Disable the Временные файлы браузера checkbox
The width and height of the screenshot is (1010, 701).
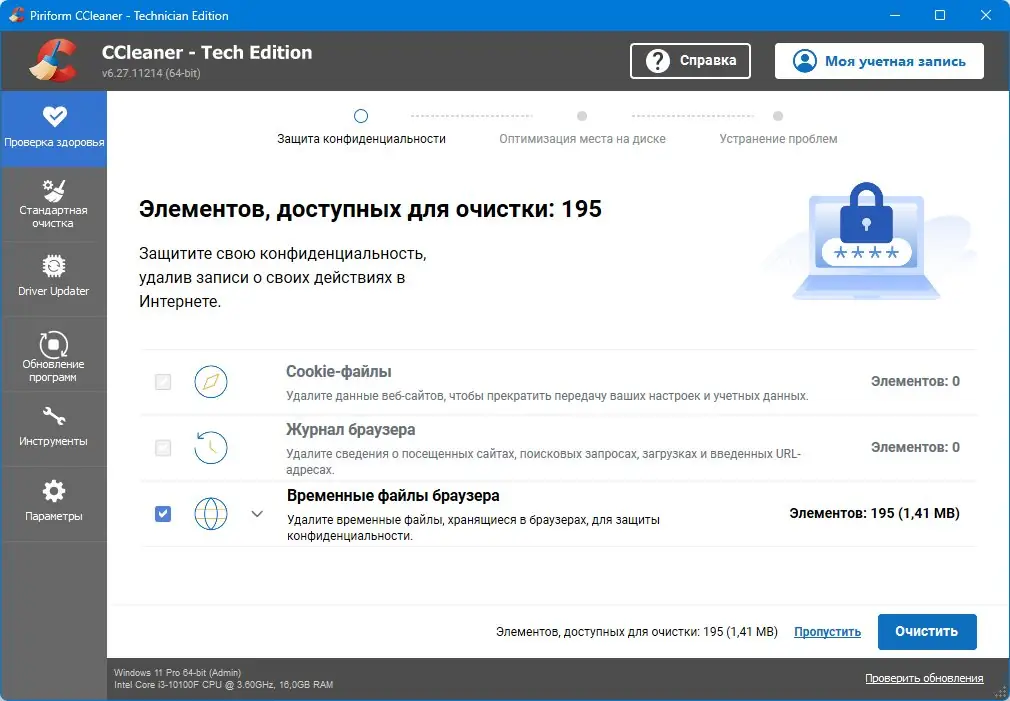(x=162, y=513)
